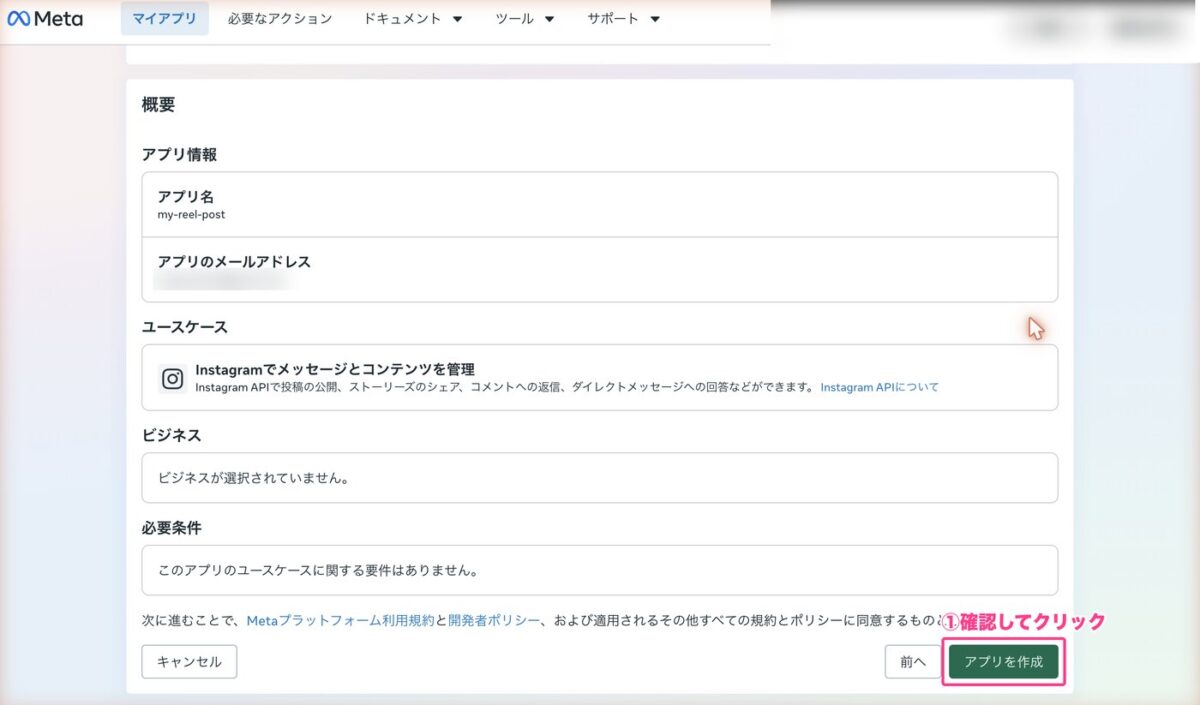Click the アプリを作成 button
This screenshot has width=1200, height=705.
(1003, 662)
